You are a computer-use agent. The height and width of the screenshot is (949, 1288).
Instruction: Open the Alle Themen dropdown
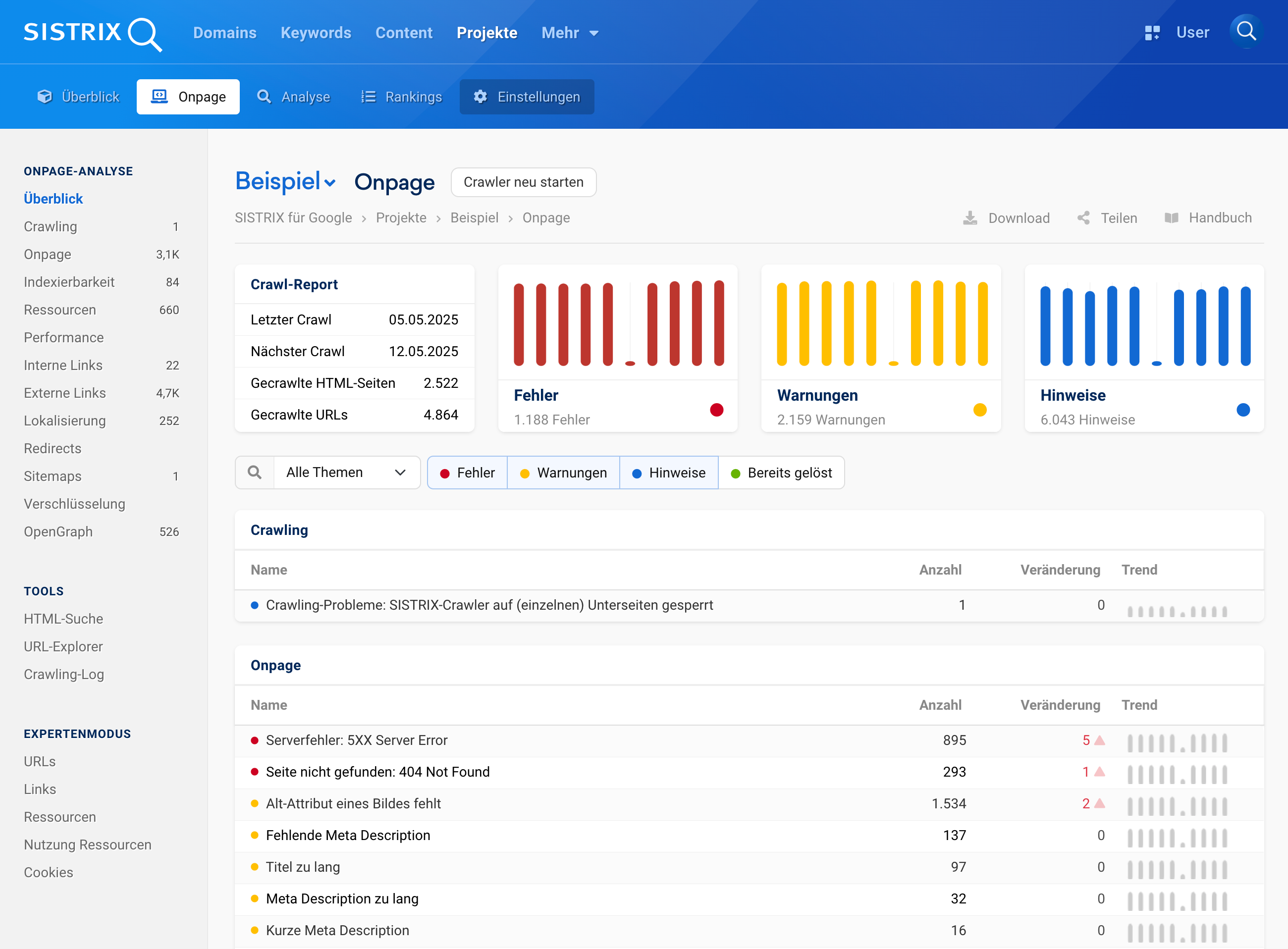346,472
